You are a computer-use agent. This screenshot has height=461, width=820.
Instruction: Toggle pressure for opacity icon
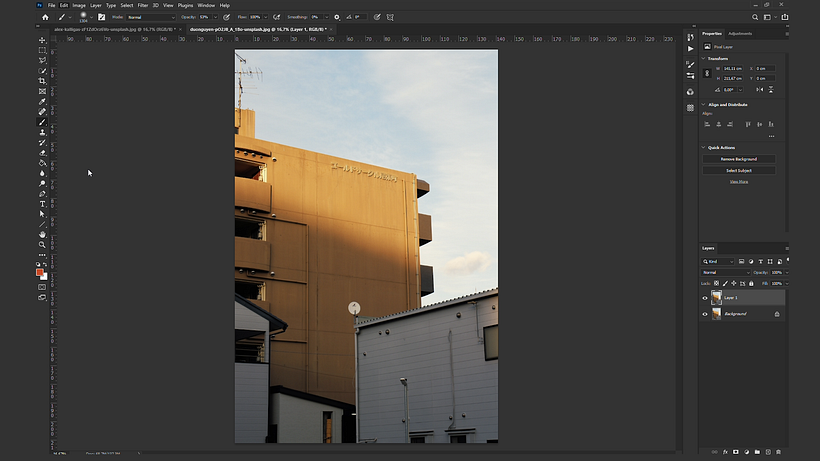point(226,17)
